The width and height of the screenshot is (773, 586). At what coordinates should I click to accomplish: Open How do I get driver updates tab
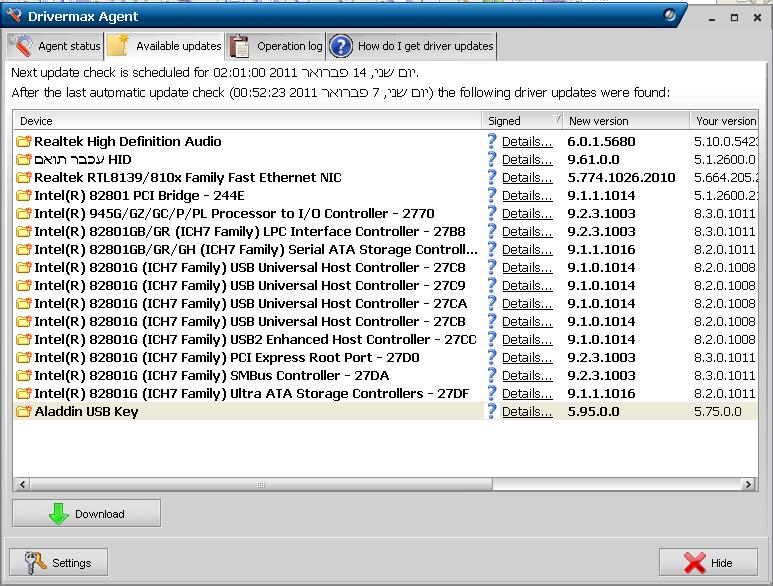tap(411, 46)
